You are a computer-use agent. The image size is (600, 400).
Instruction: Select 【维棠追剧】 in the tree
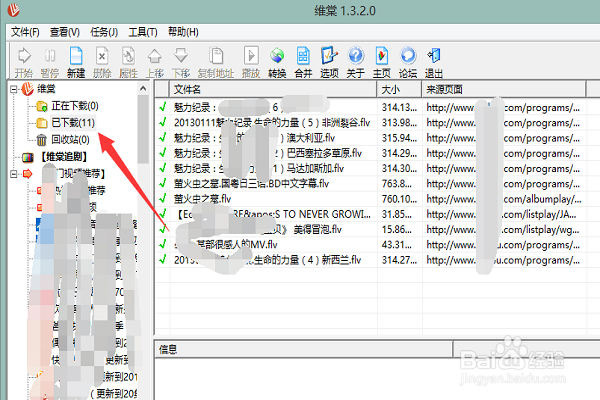point(64,157)
